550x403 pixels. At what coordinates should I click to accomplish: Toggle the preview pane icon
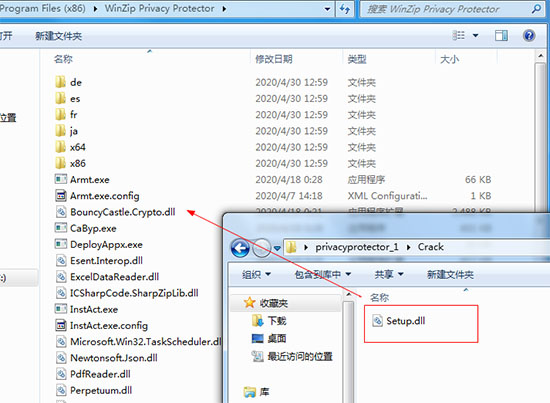click(501, 35)
